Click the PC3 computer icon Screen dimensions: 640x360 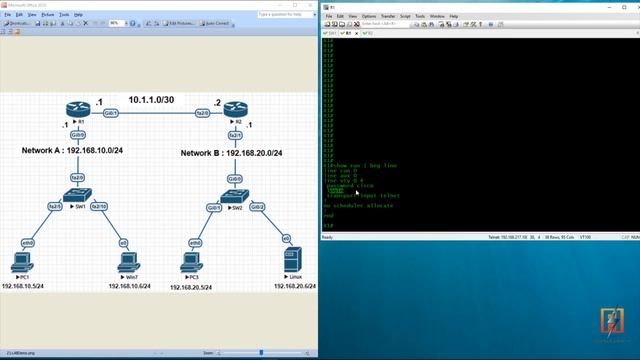(x=191, y=263)
